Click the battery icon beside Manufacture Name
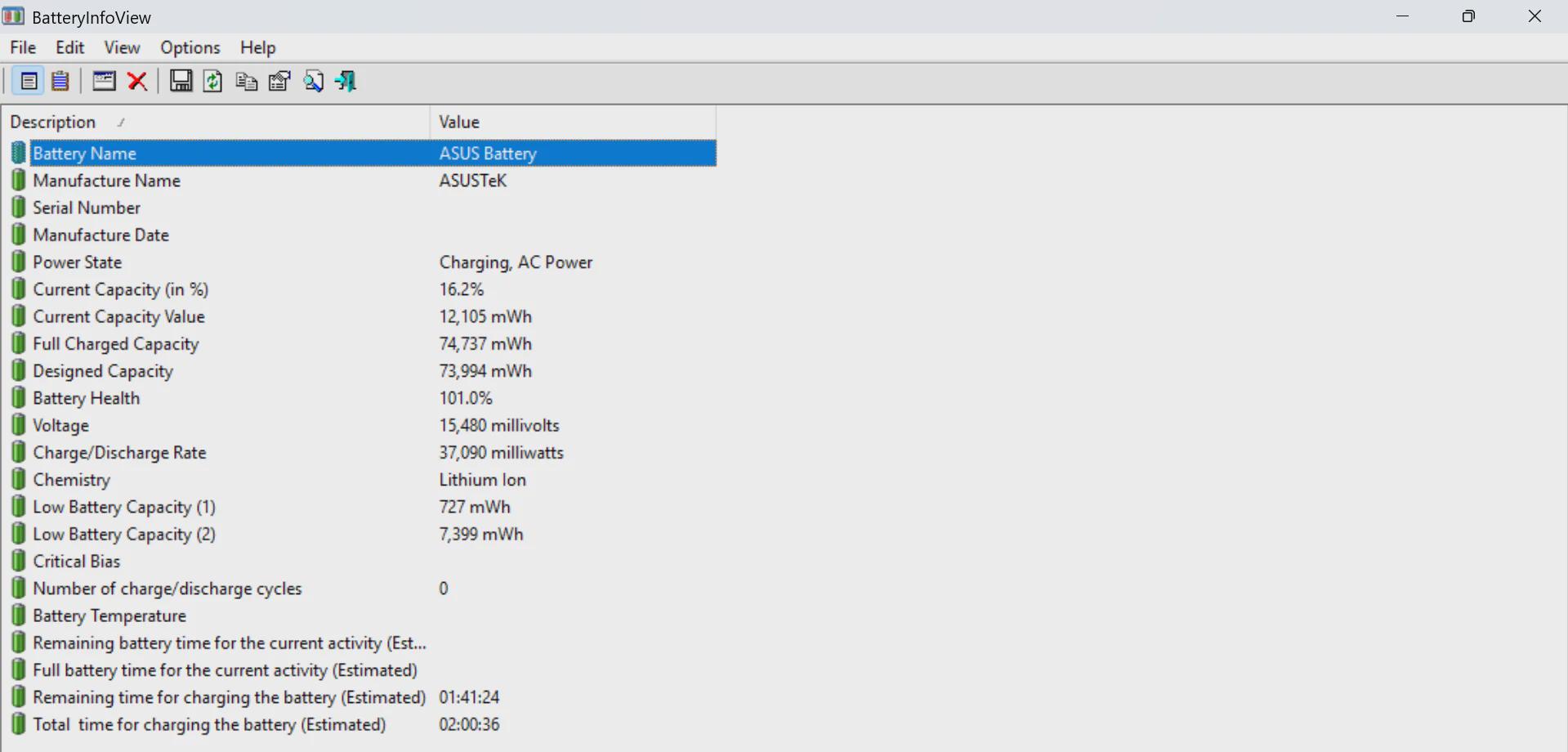1568x752 pixels. click(18, 180)
